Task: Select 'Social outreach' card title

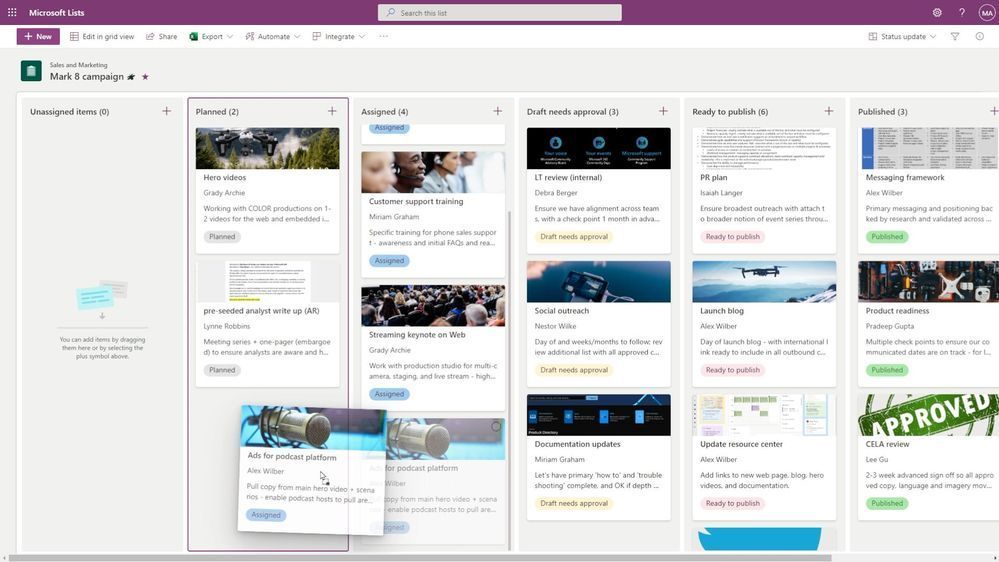Action: click(561, 311)
